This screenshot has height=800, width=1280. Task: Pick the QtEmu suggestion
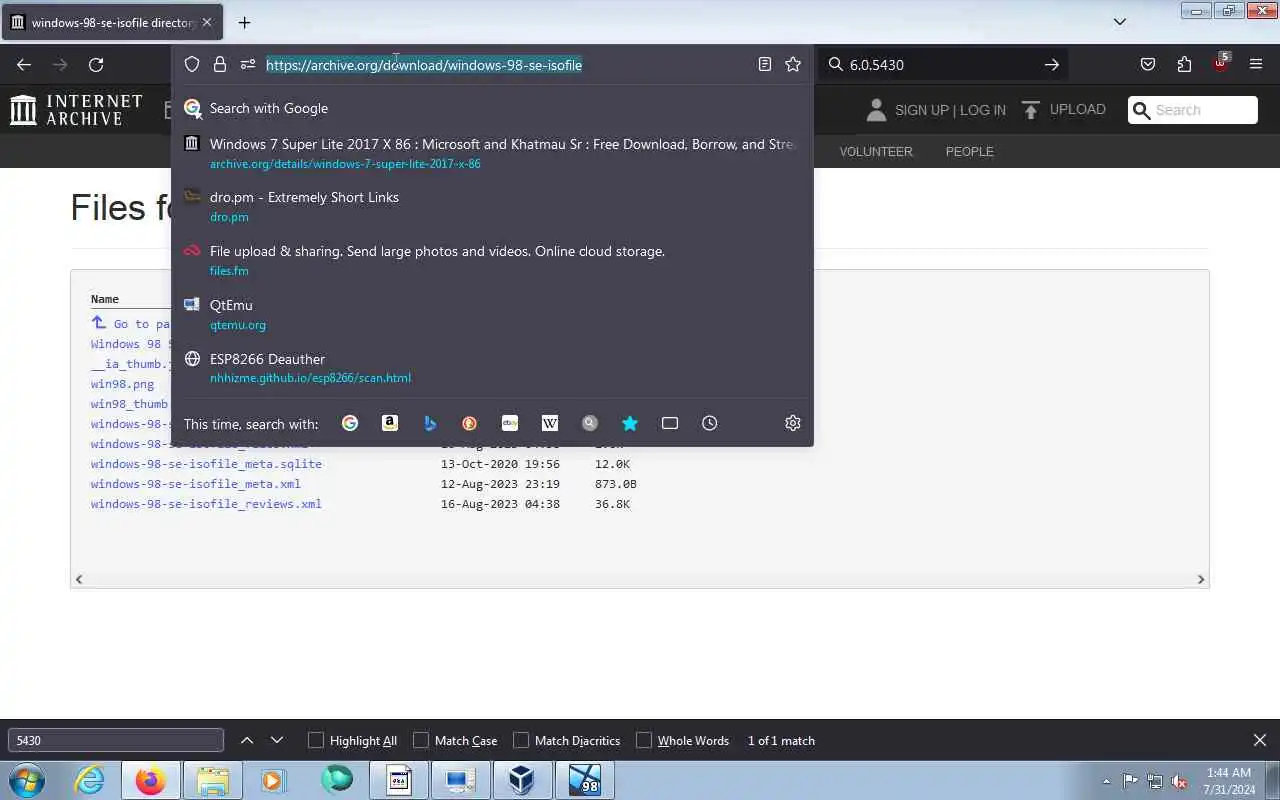pos(492,314)
